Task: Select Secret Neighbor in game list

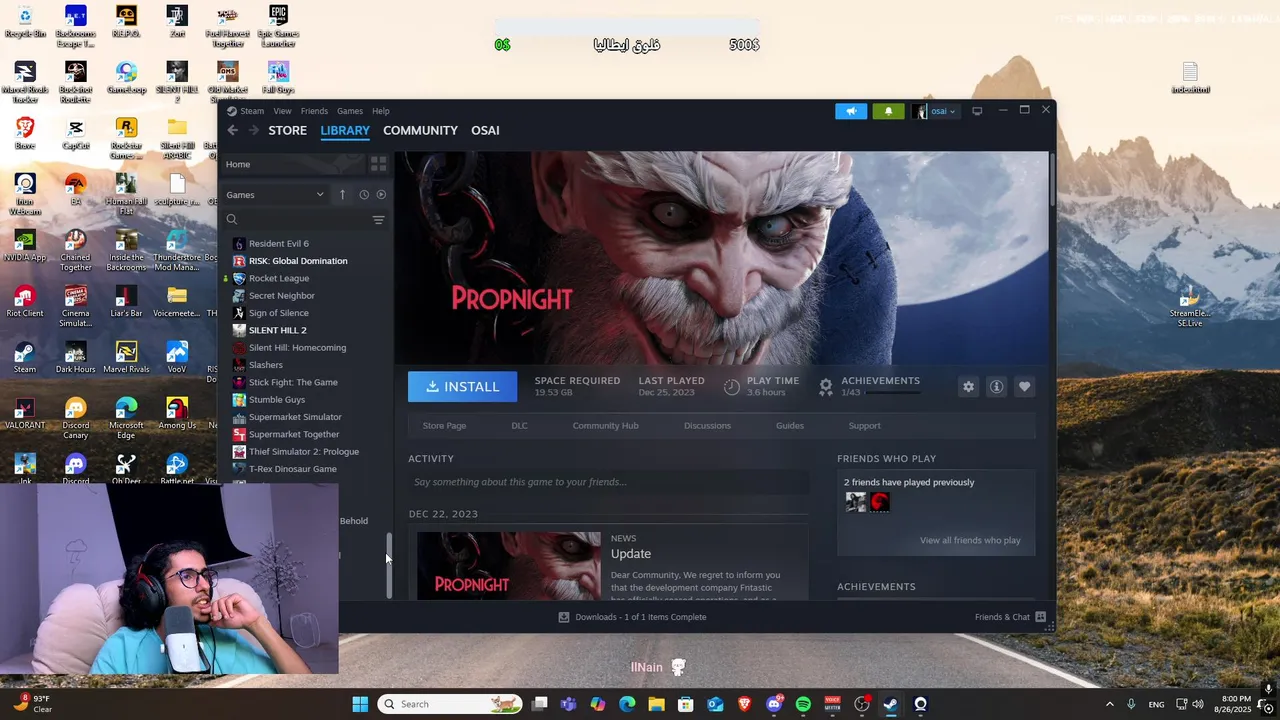Action: pos(282,296)
